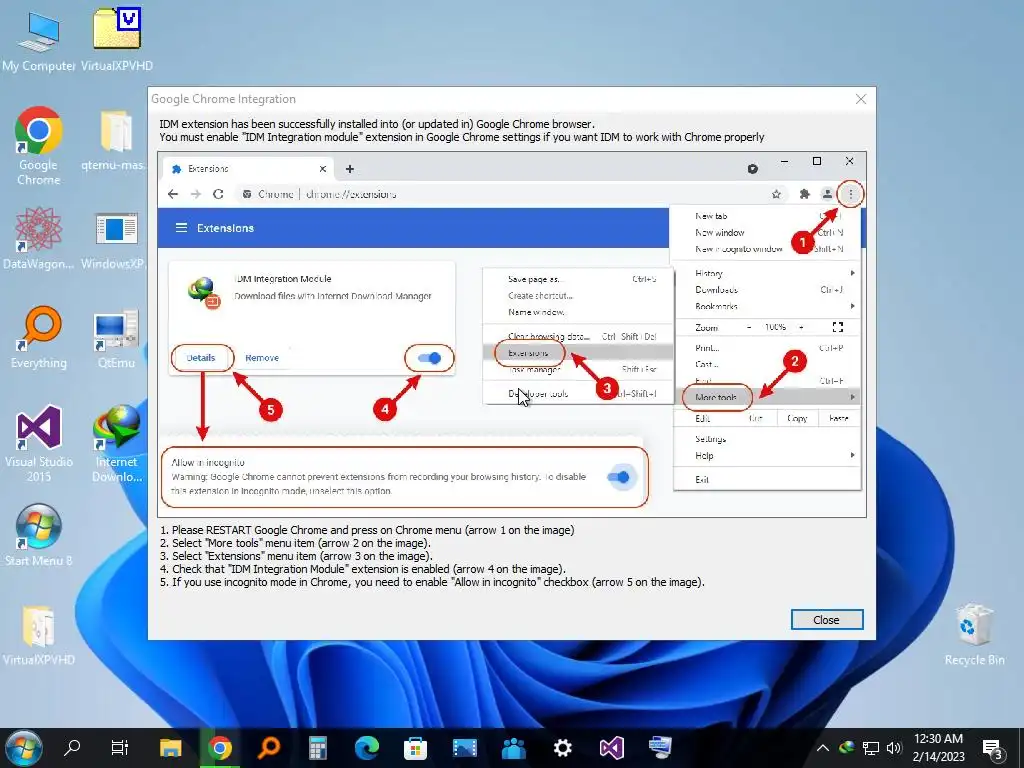Click the Close button in the IDM dialog
This screenshot has height=768, width=1024.
point(827,620)
